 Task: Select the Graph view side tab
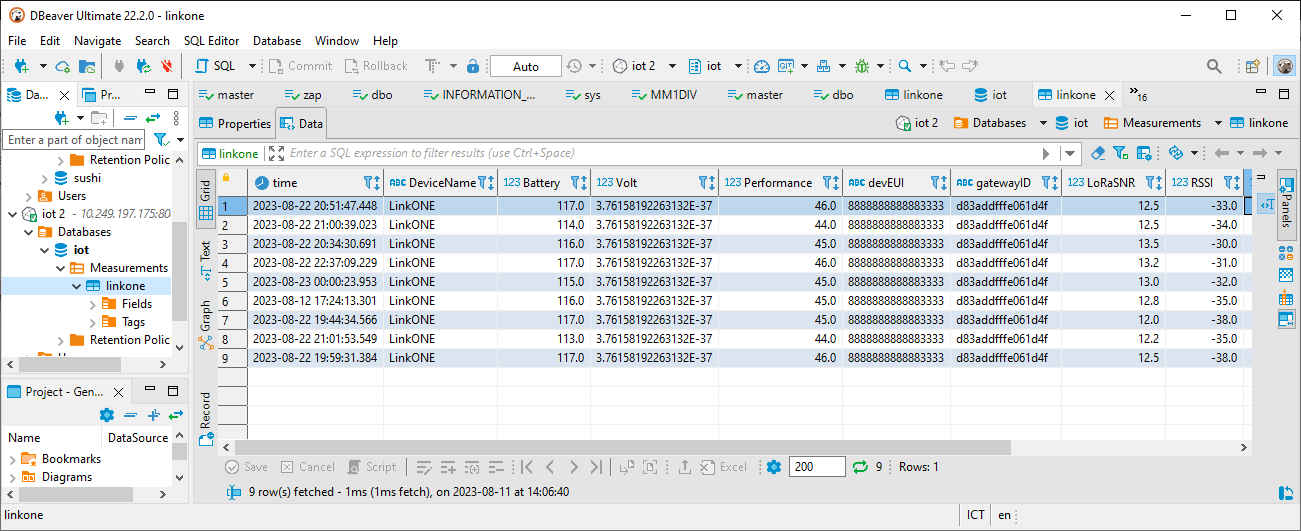tap(206, 324)
